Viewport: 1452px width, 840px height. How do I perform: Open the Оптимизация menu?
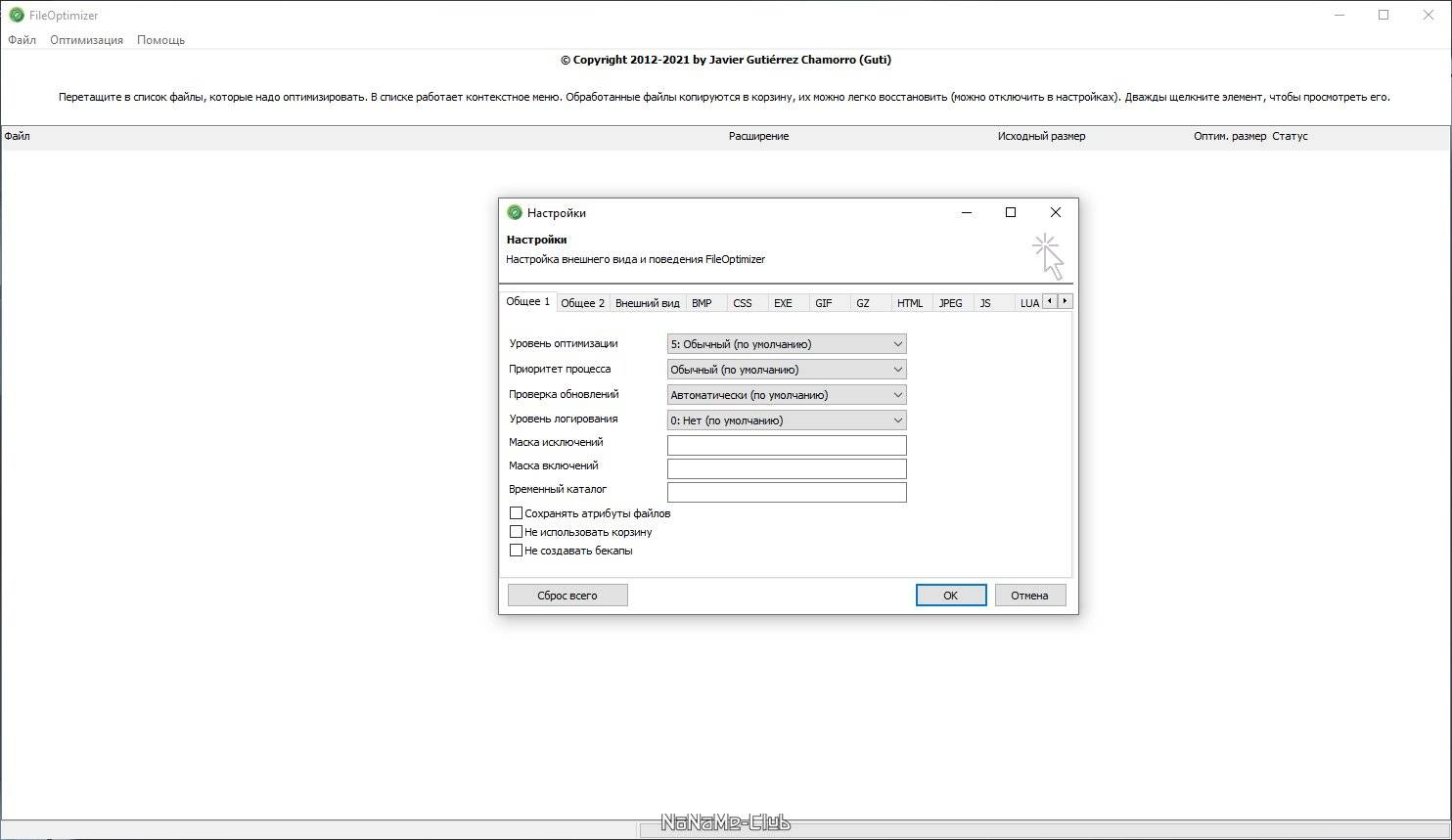coord(86,40)
